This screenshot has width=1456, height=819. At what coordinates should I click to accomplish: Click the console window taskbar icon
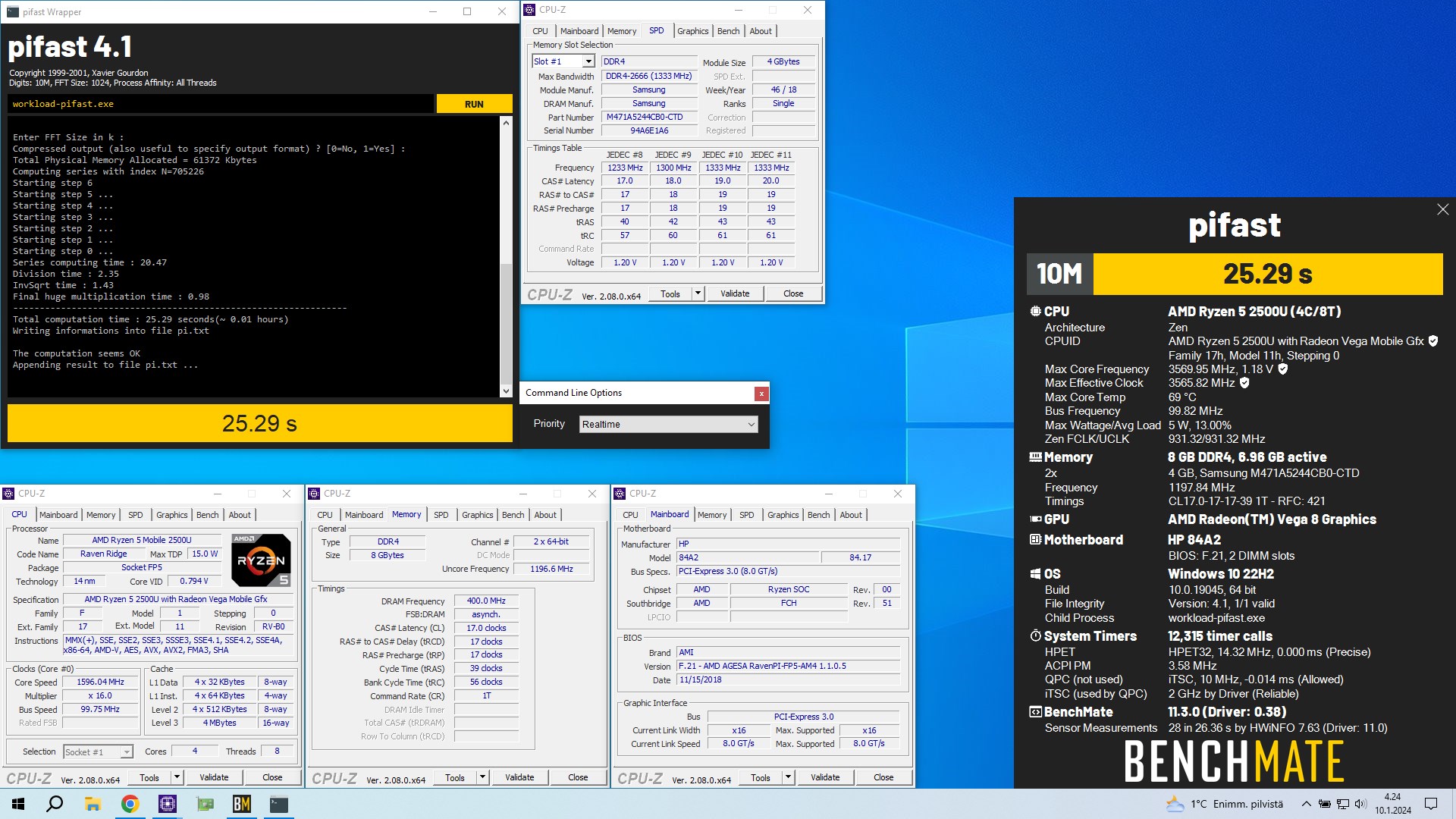(x=279, y=804)
